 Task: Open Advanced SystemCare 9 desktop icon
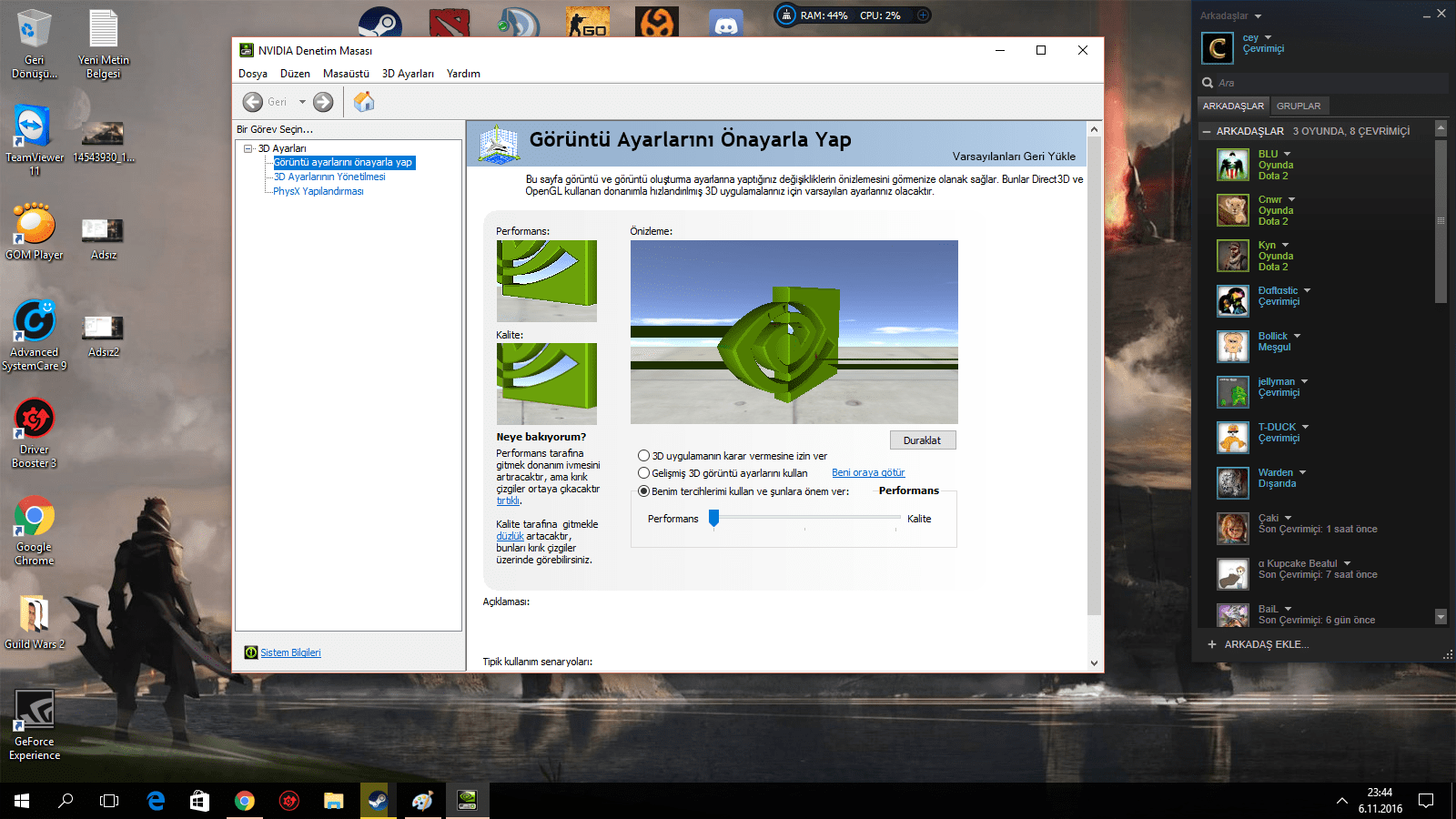pos(35,335)
